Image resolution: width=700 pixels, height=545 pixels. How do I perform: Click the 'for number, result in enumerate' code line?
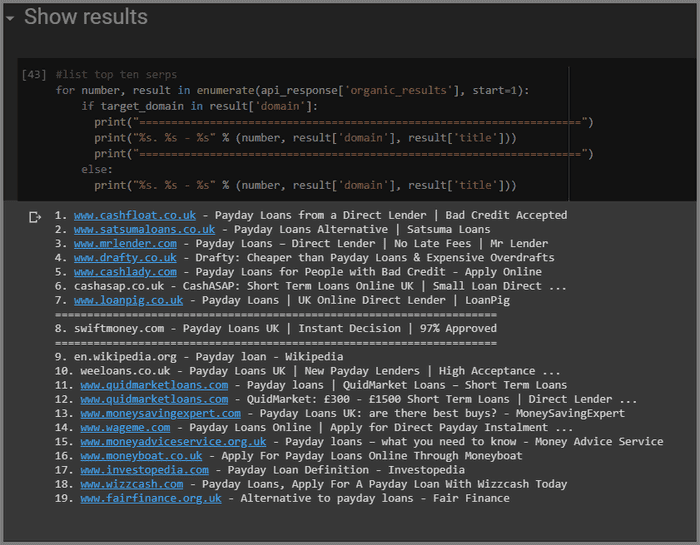(x=292, y=90)
